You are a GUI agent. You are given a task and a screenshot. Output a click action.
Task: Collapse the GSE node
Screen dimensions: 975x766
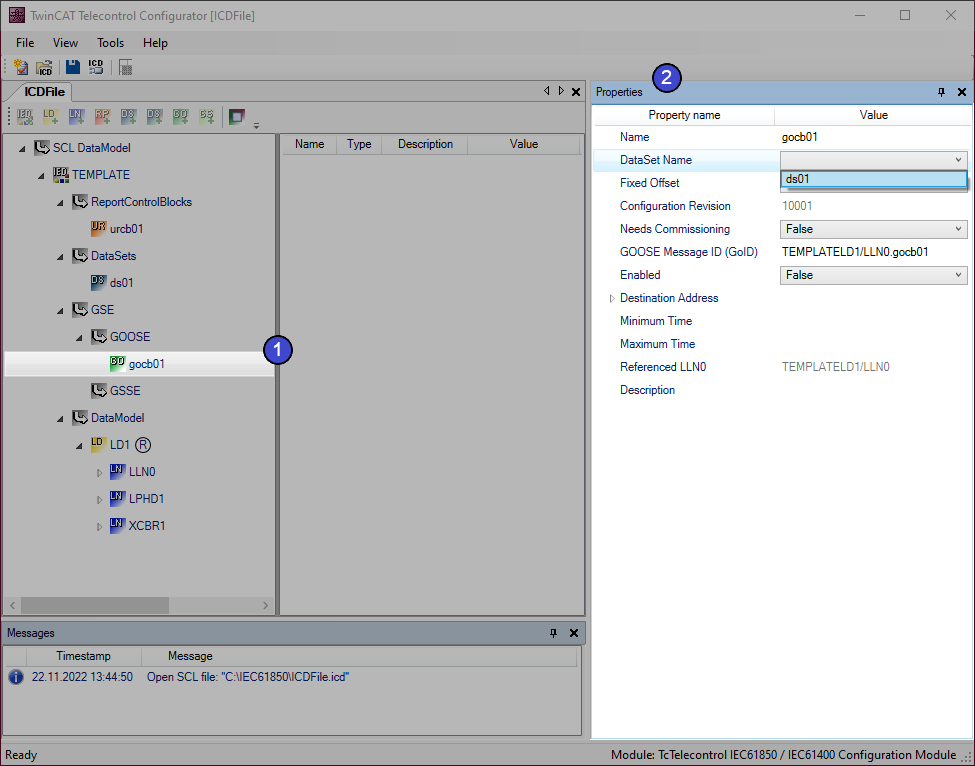[60, 311]
